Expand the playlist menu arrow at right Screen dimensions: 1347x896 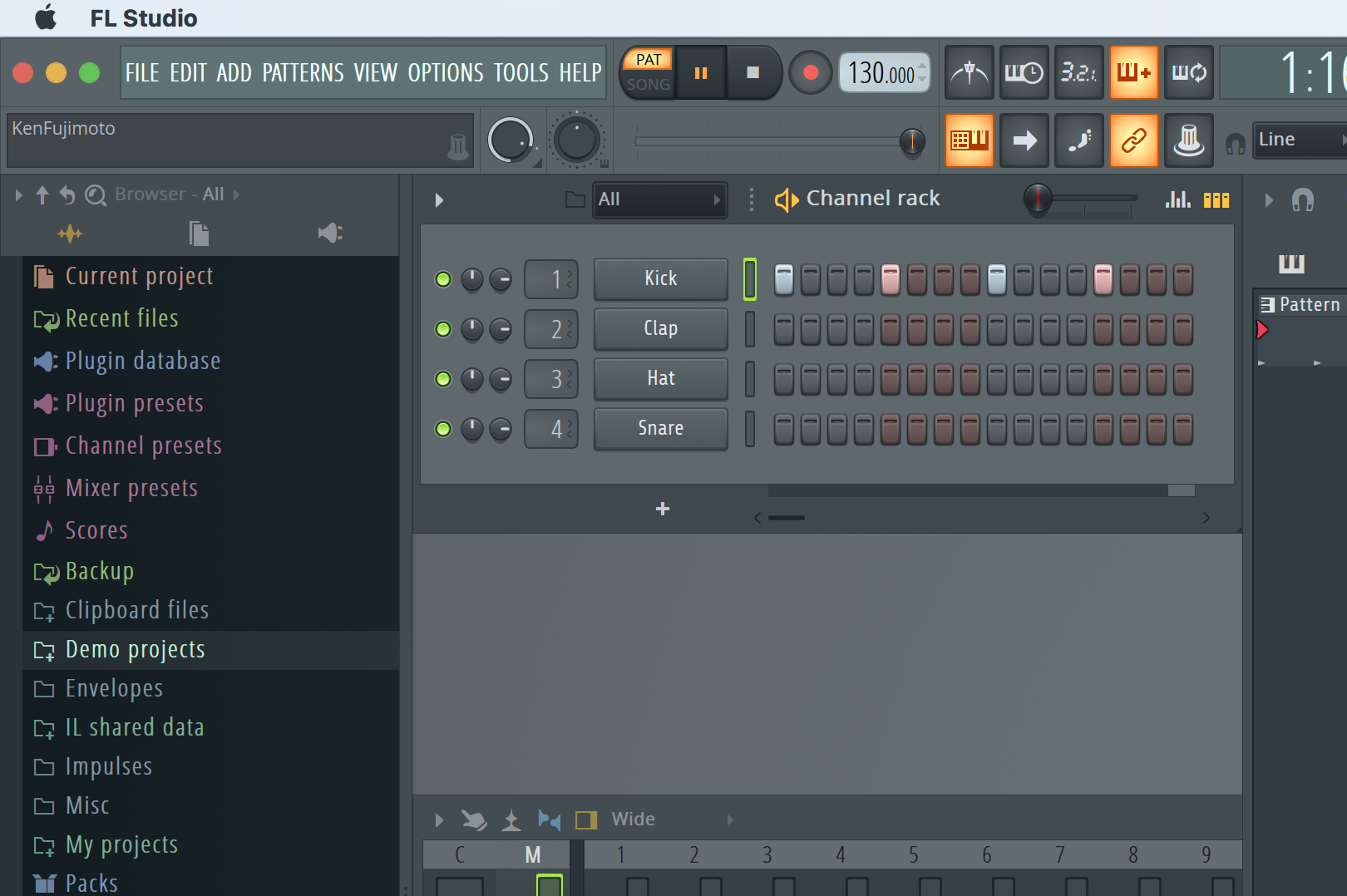[x=1269, y=200]
